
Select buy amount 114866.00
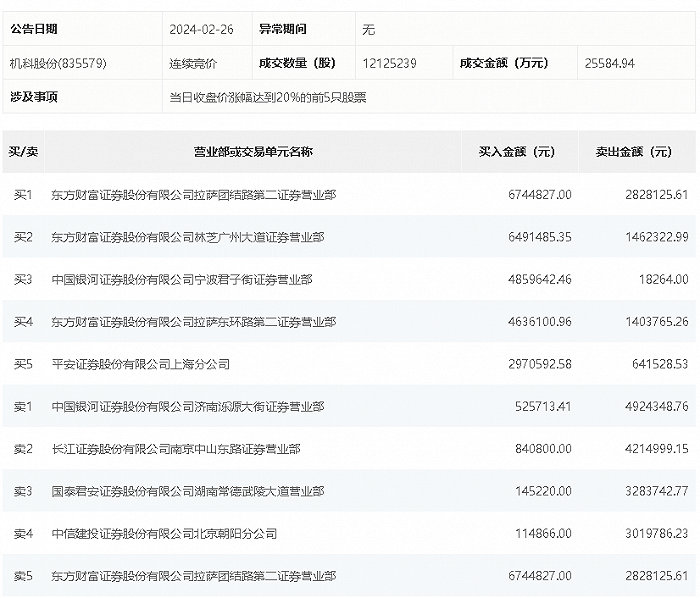(x=543, y=533)
